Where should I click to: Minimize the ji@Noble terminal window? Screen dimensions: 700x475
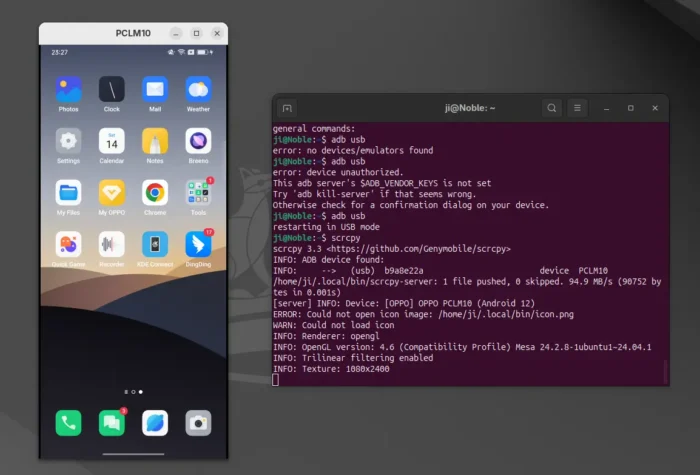coord(606,108)
